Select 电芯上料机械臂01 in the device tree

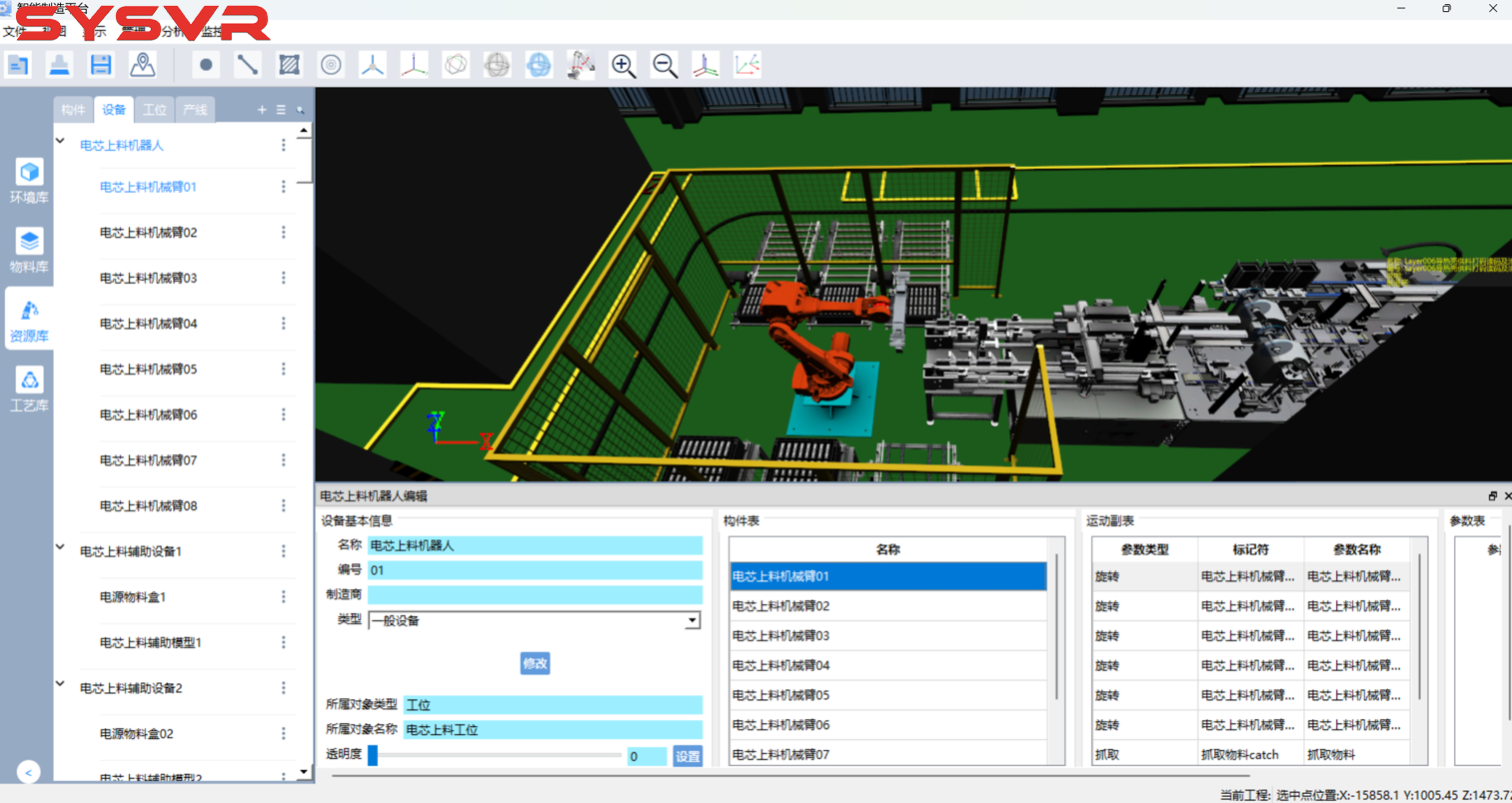[148, 187]
